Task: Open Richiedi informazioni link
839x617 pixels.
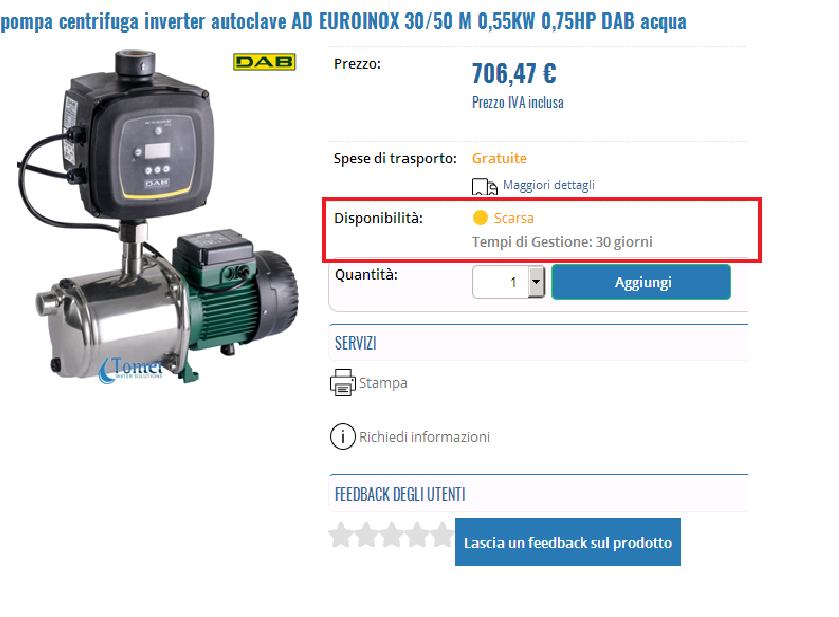Action: click(x=424, y=437)
